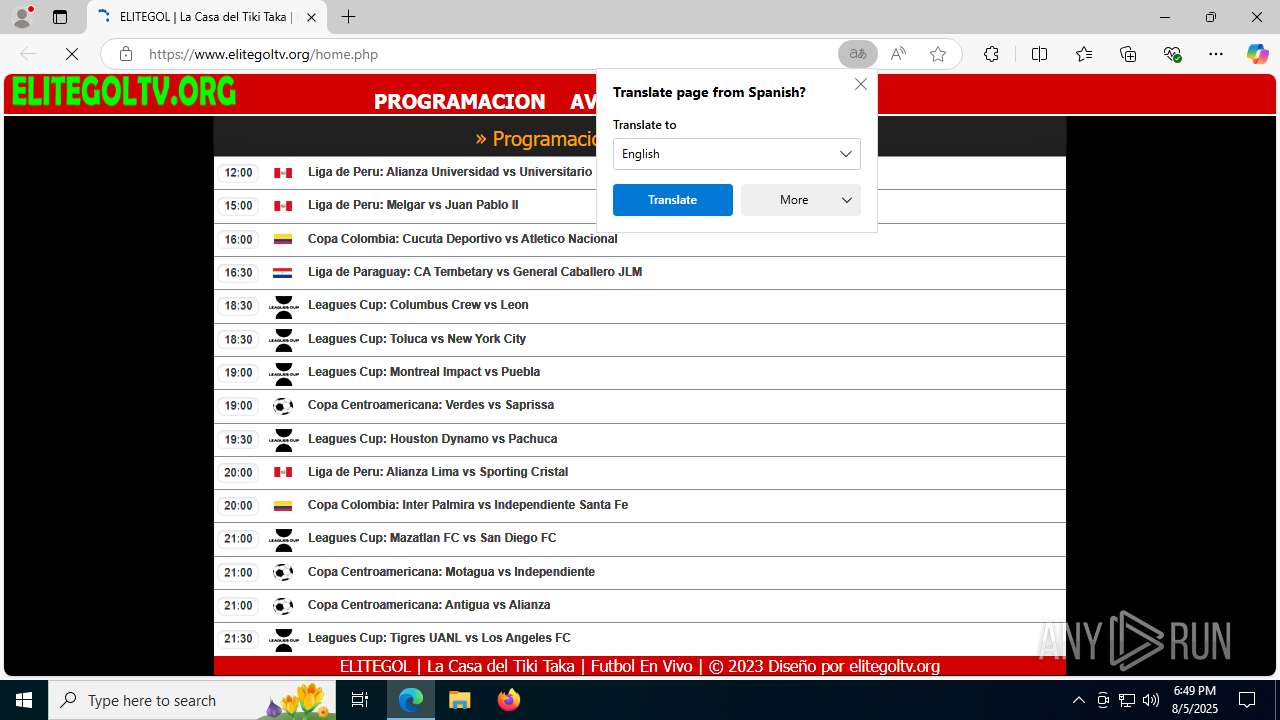This screenshot has height=720, width=1280.
Task: Open Browser essentials icon
Action: 1172,54
